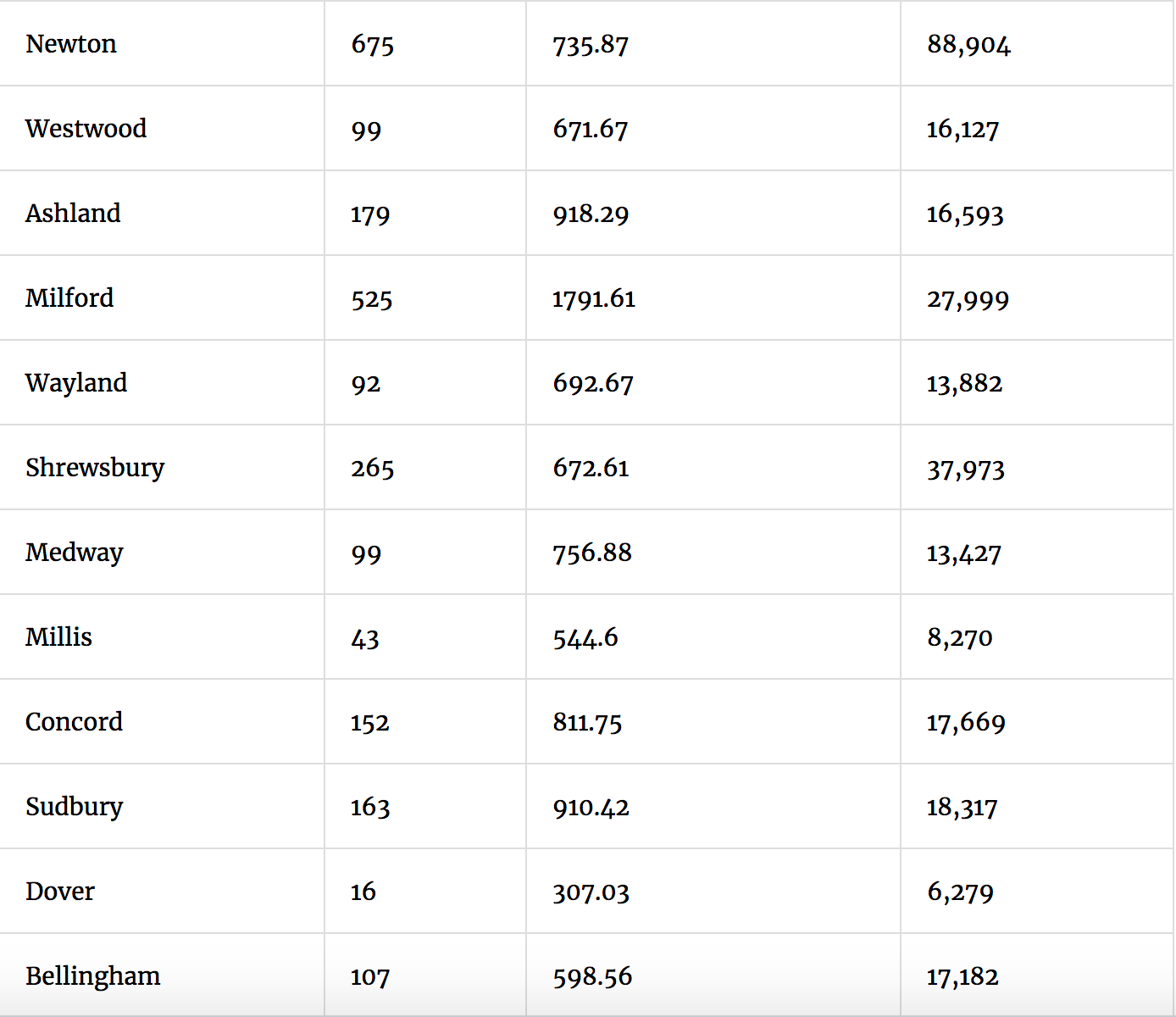Click Concord's count value 152

(x=369, y=723)
